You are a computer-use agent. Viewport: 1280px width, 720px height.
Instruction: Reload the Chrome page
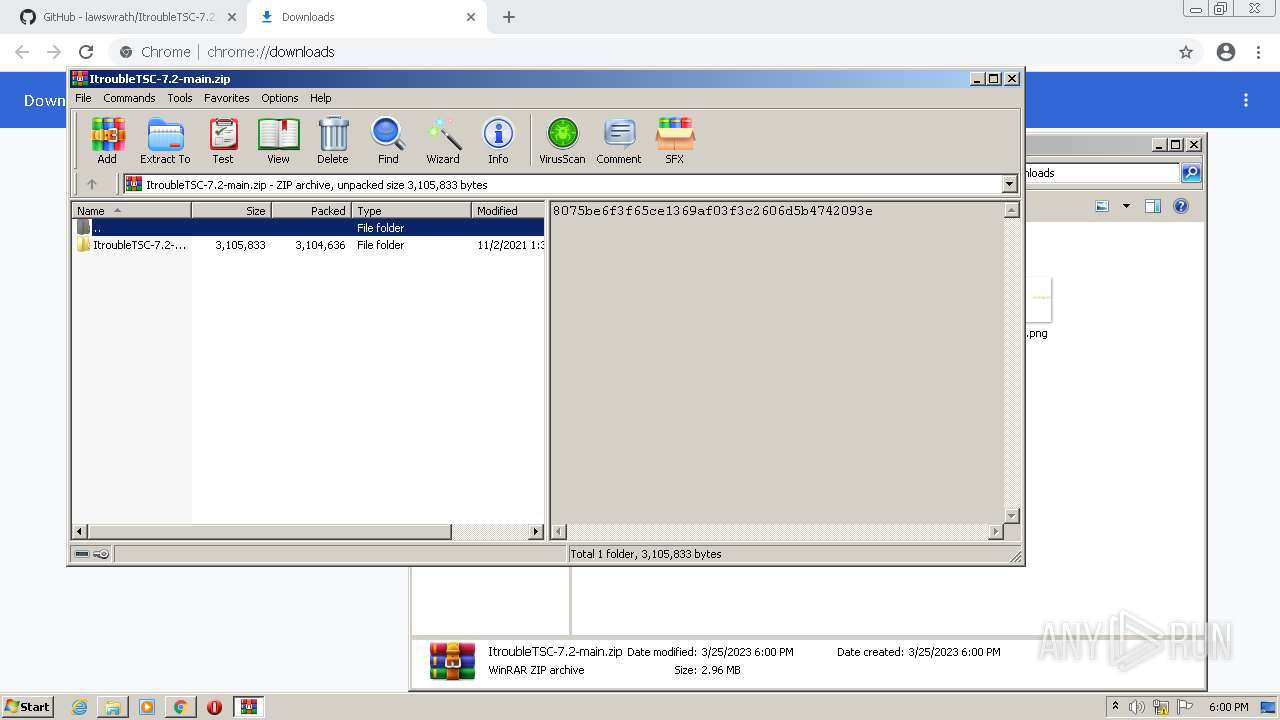(86, 52)
